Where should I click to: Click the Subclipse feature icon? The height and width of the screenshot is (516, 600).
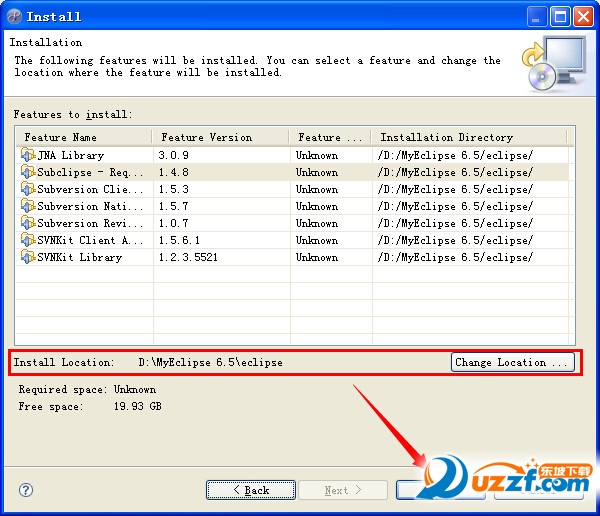(x=28, y=172)
